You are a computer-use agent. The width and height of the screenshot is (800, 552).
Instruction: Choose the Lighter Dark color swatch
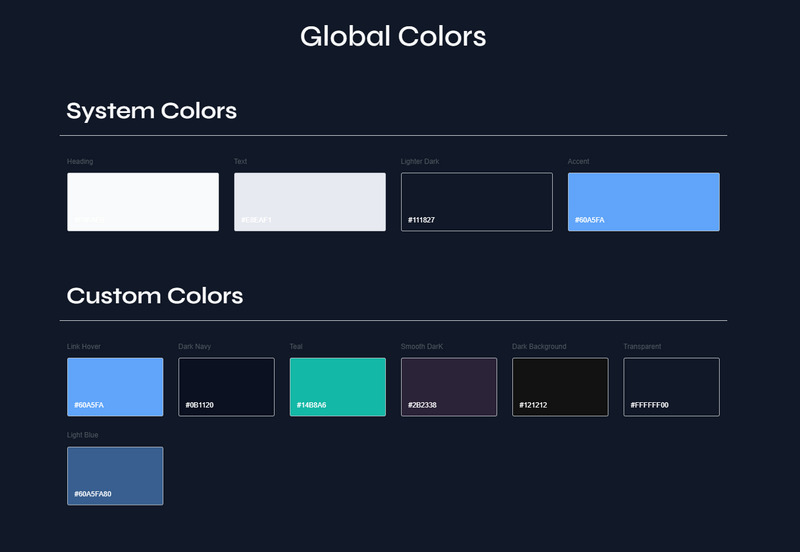[x=477, y=201]
